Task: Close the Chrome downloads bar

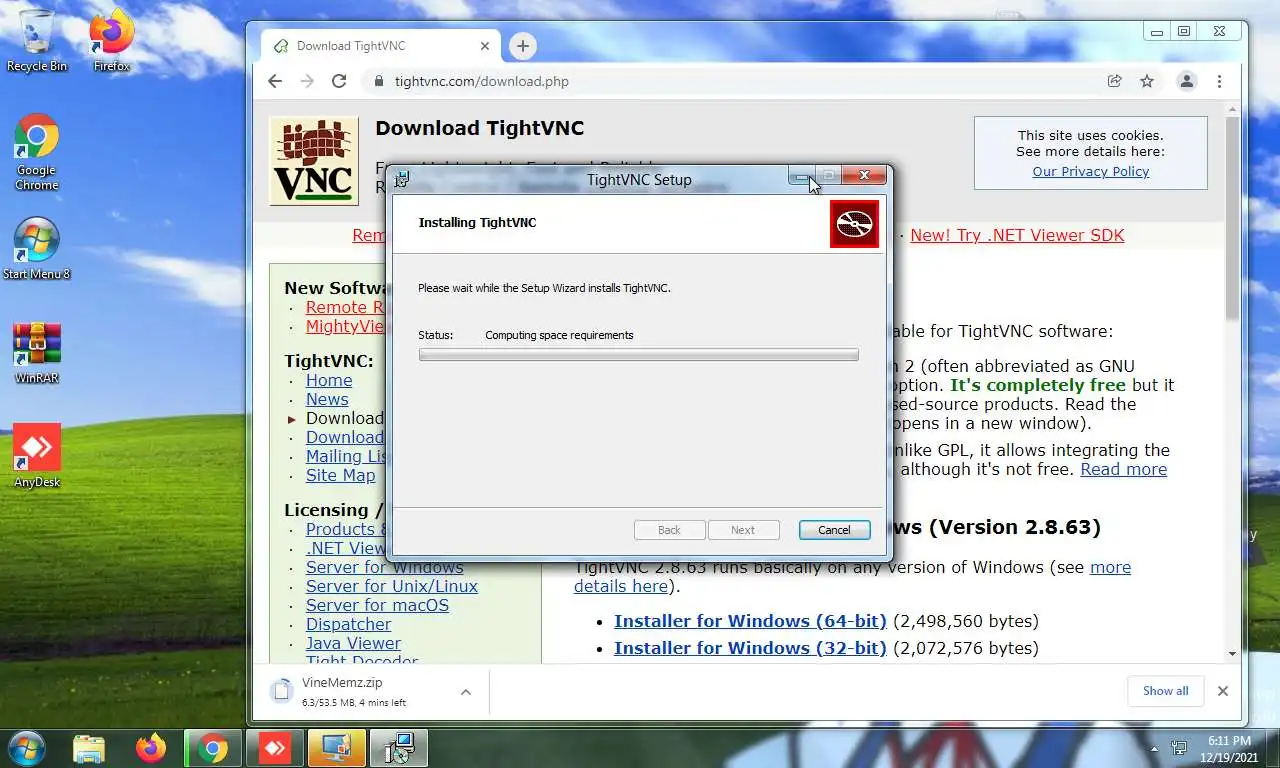Action: click(x=1222, y=691)
